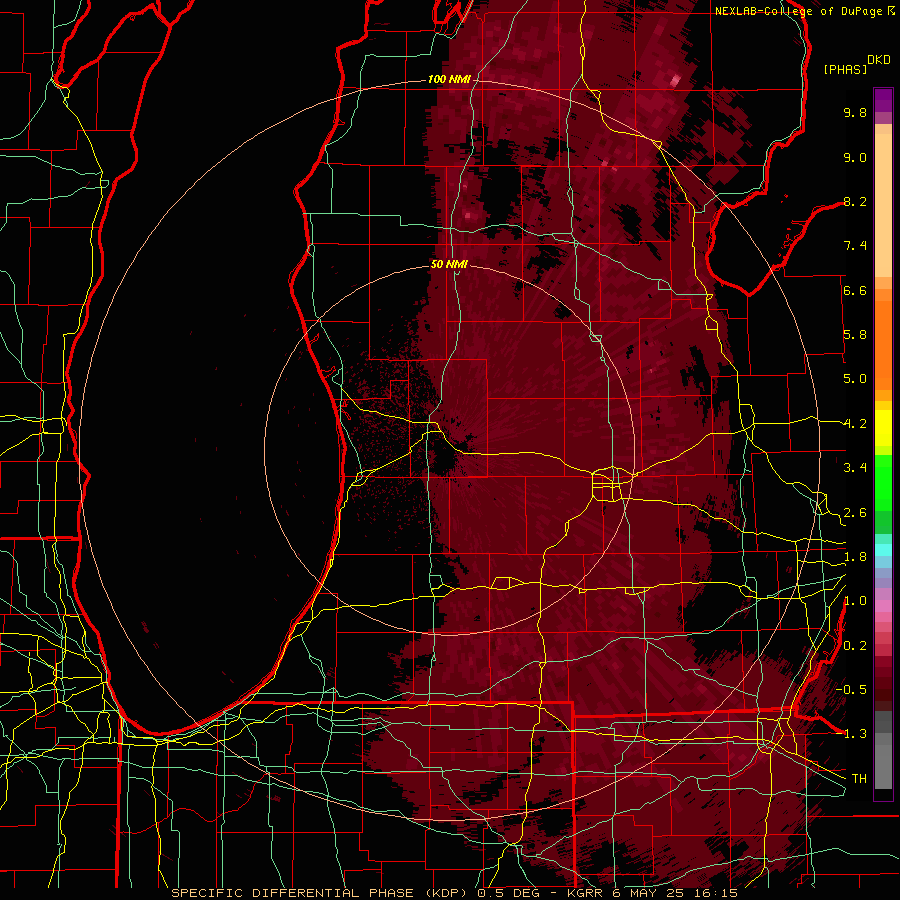This screenshot has height=900, width=900.
Task: Pick the cyan segment of the color scale
Action: (883, 550)
